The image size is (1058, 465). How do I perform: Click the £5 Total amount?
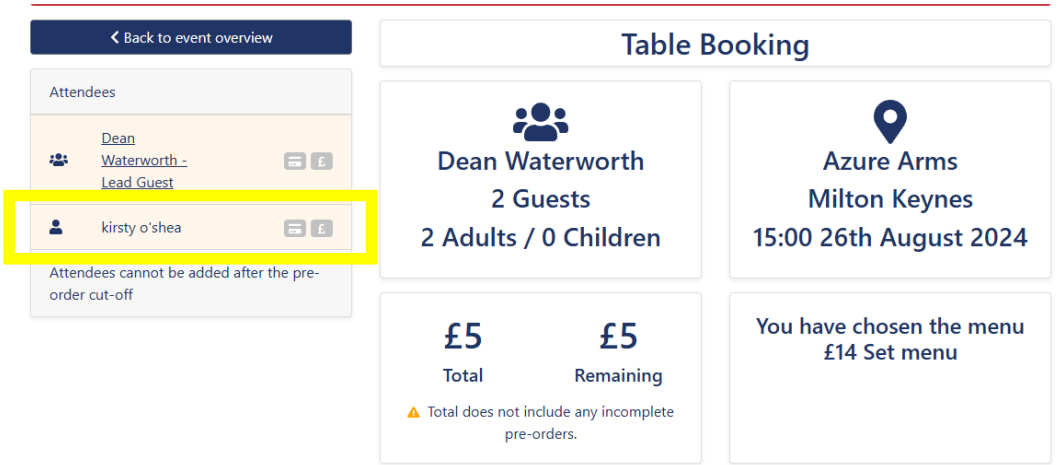coord(462,337)
